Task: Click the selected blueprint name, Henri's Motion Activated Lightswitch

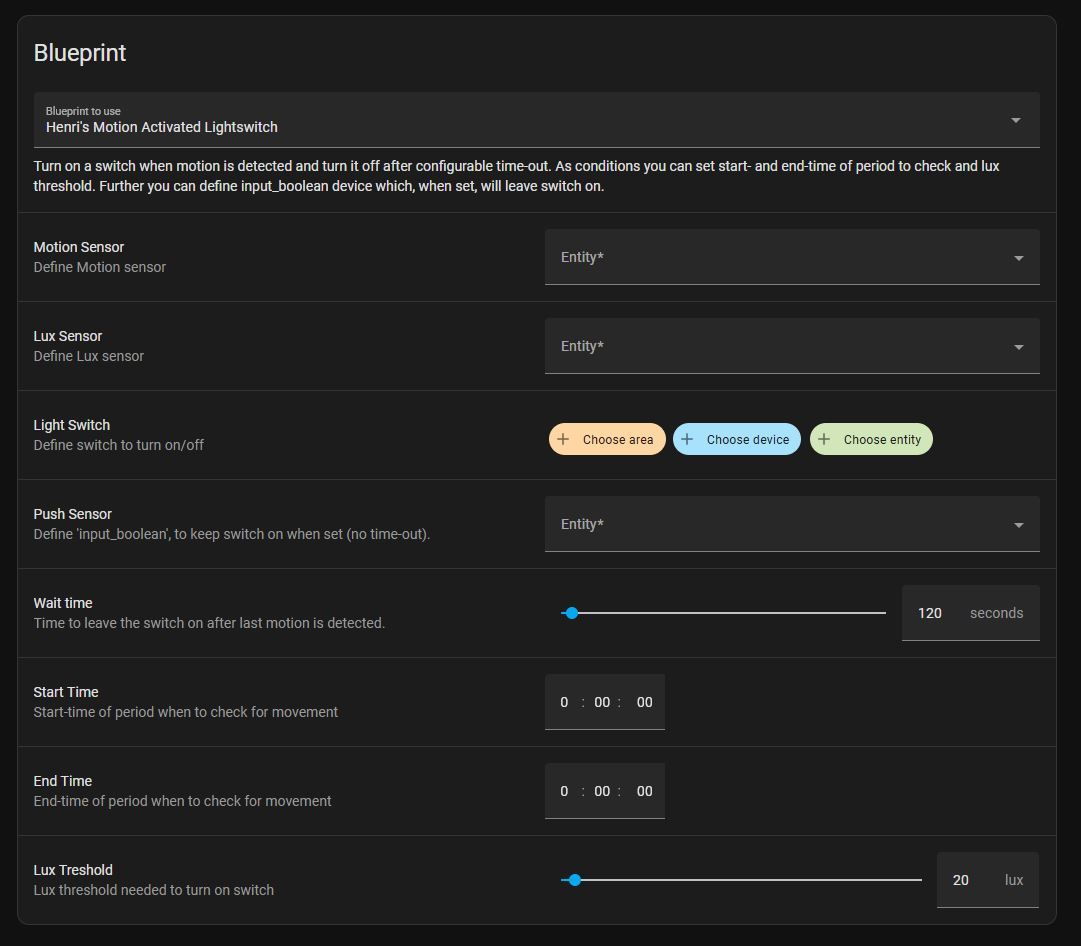Action: tap(162, 127)
